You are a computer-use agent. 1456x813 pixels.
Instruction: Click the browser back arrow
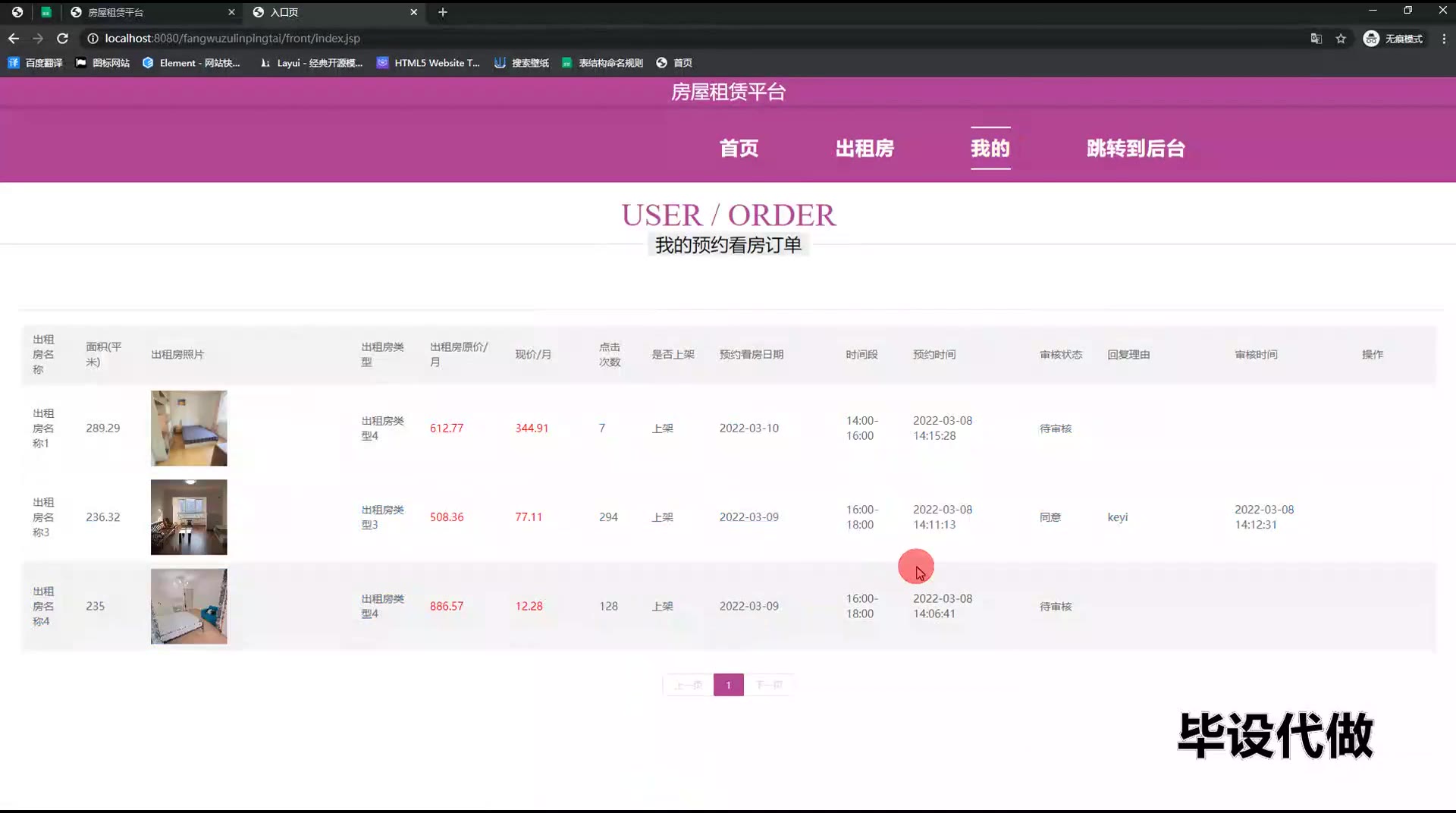pyautogui.click(x=14, y=38)
